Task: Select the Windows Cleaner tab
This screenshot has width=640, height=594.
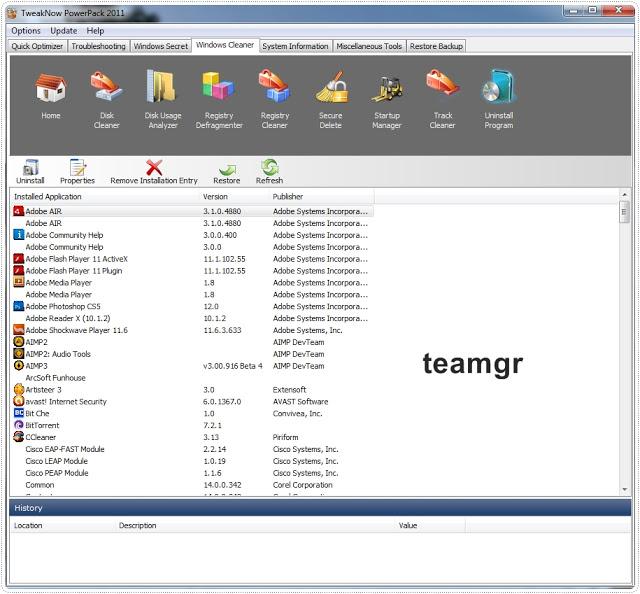Action: tap(225, 45)
